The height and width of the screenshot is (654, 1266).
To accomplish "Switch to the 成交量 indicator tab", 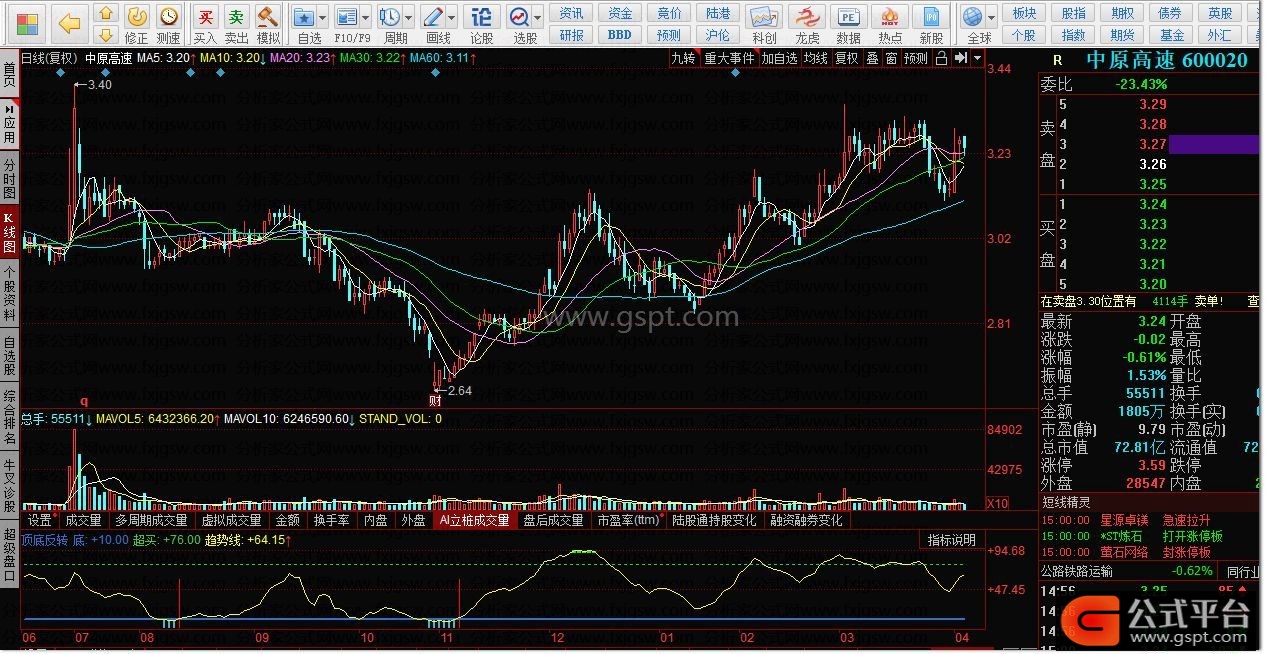I will tap(83, 520).
